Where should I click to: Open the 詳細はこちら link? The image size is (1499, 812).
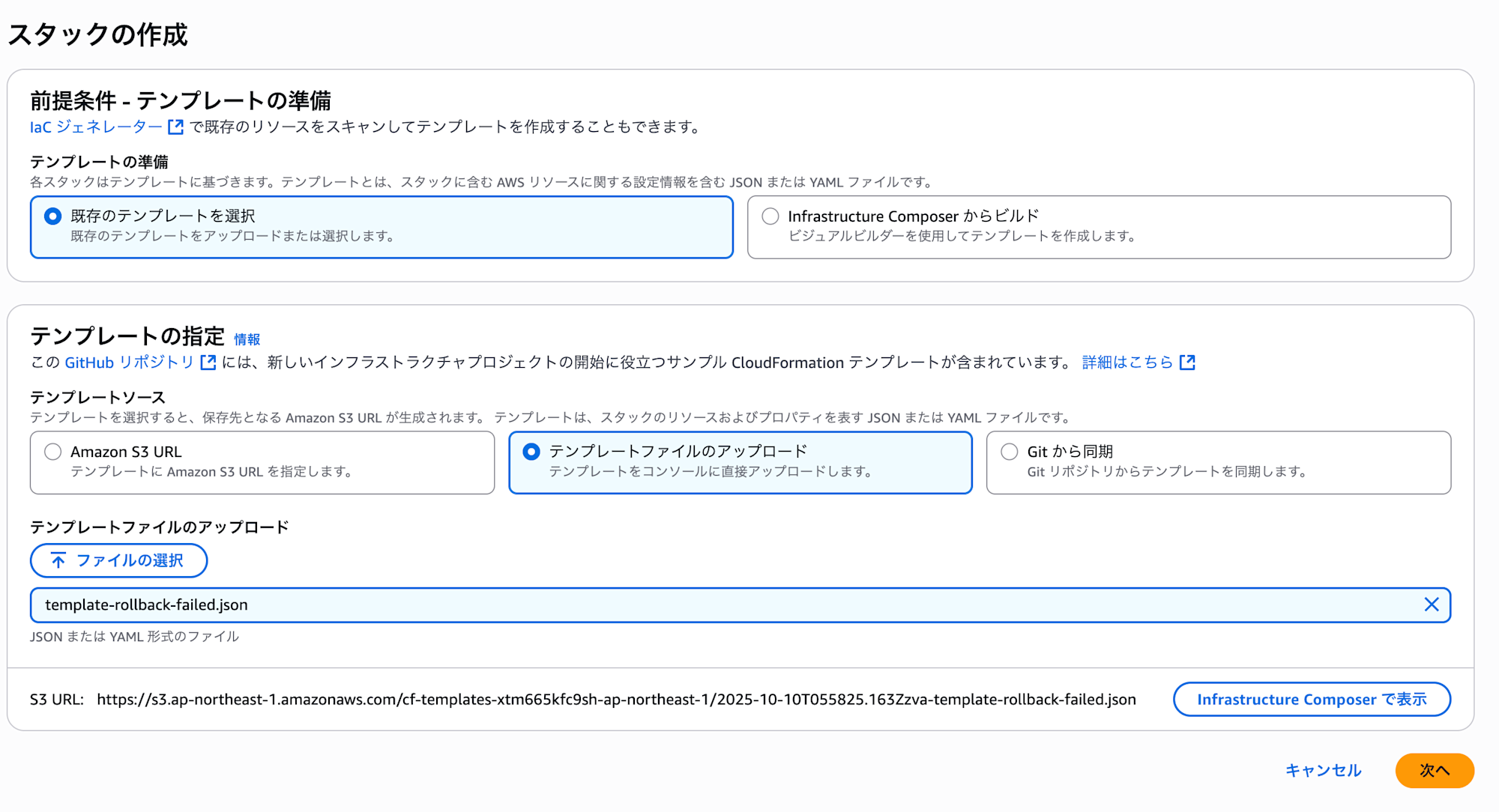coord(1127,363)
